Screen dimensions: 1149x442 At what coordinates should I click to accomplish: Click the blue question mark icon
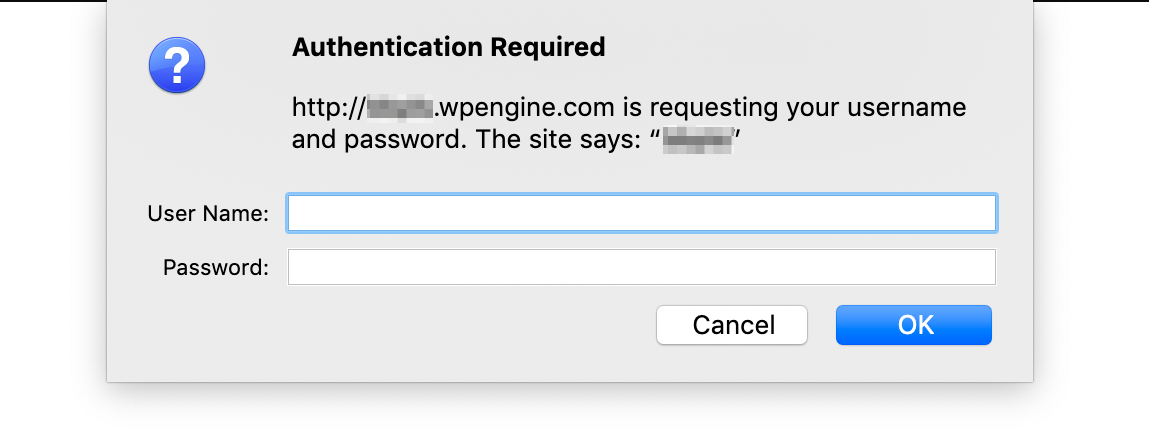pyautogui.click(x=177, y=66)
